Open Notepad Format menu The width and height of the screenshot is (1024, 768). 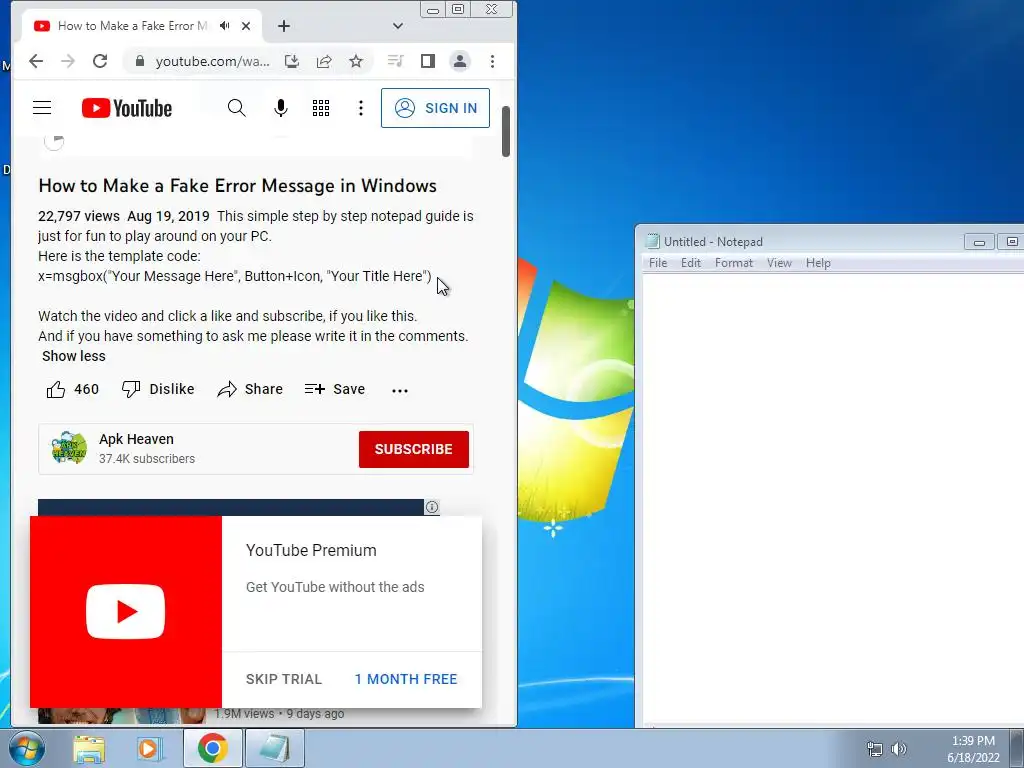click(x=733, y=263)
